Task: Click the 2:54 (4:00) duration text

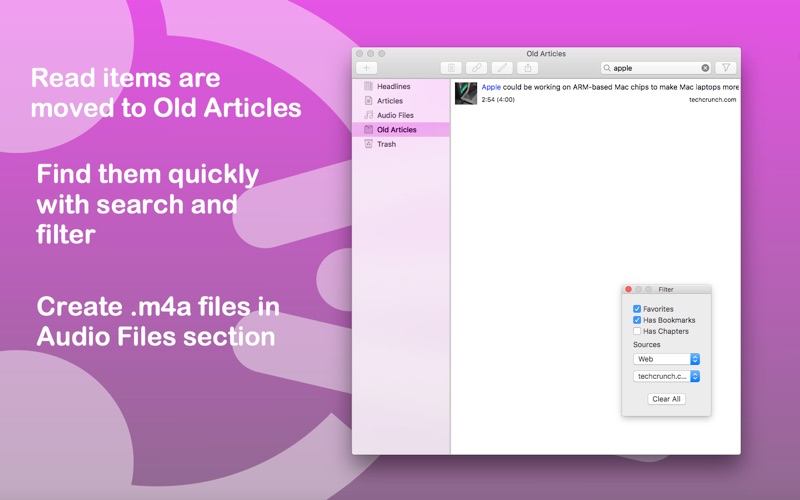Action: tap(498, 99)
